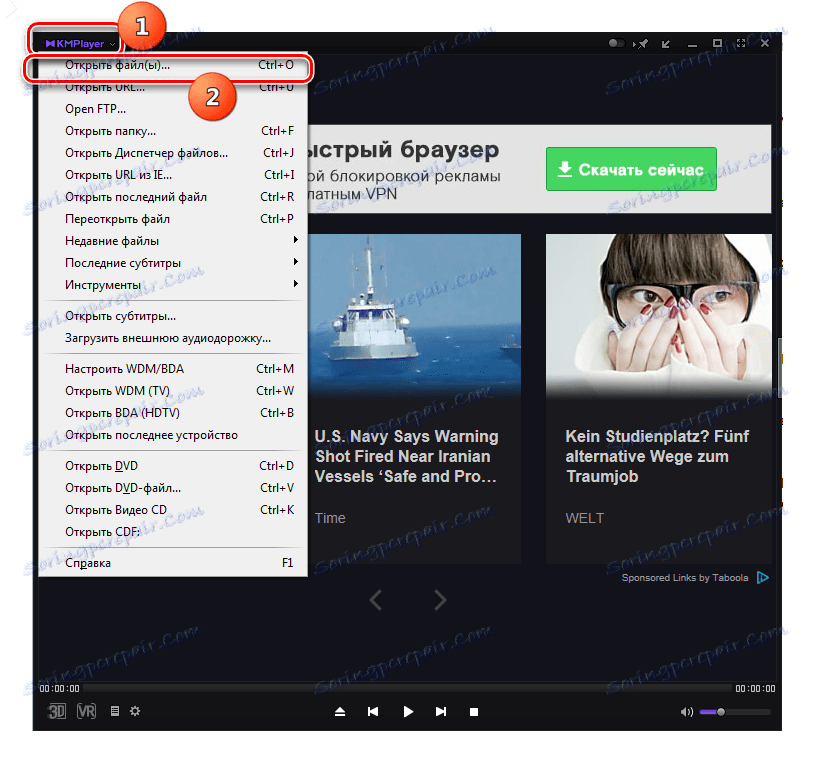This screenshot has height=763, width=815.
Task: Toggle the VR mode icon
Action: point(86,711)
